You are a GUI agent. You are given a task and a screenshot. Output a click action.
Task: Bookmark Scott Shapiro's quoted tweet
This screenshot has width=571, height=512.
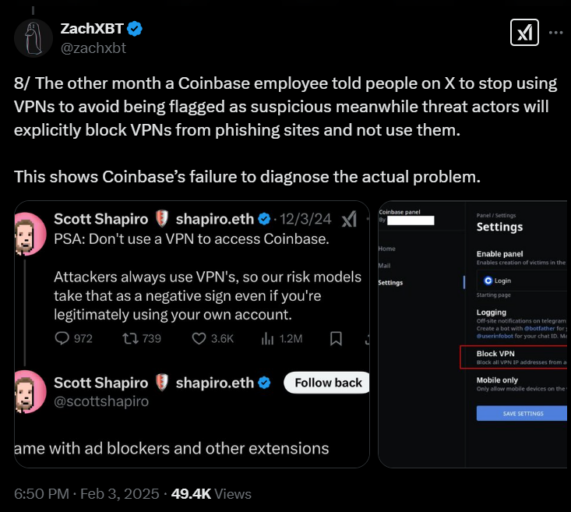pyautogui.click(x=336, y=339)
